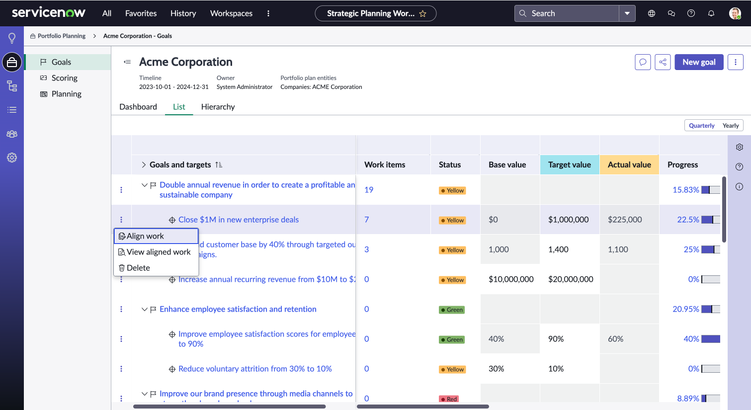Click the share icon button near New goal

(x=663, y=62)
